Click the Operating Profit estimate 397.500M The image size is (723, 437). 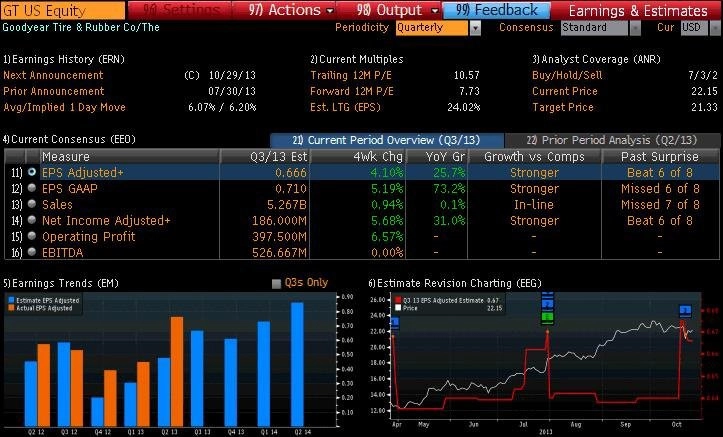[279, 236]
